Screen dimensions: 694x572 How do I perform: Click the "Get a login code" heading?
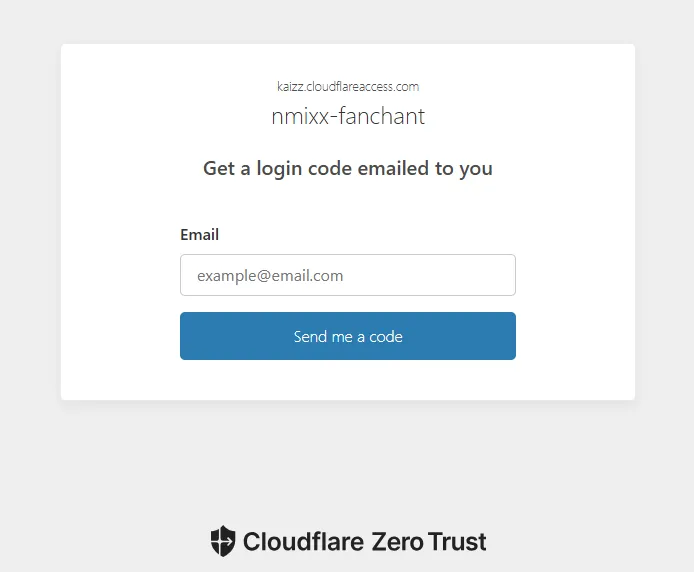click(347, 168)
